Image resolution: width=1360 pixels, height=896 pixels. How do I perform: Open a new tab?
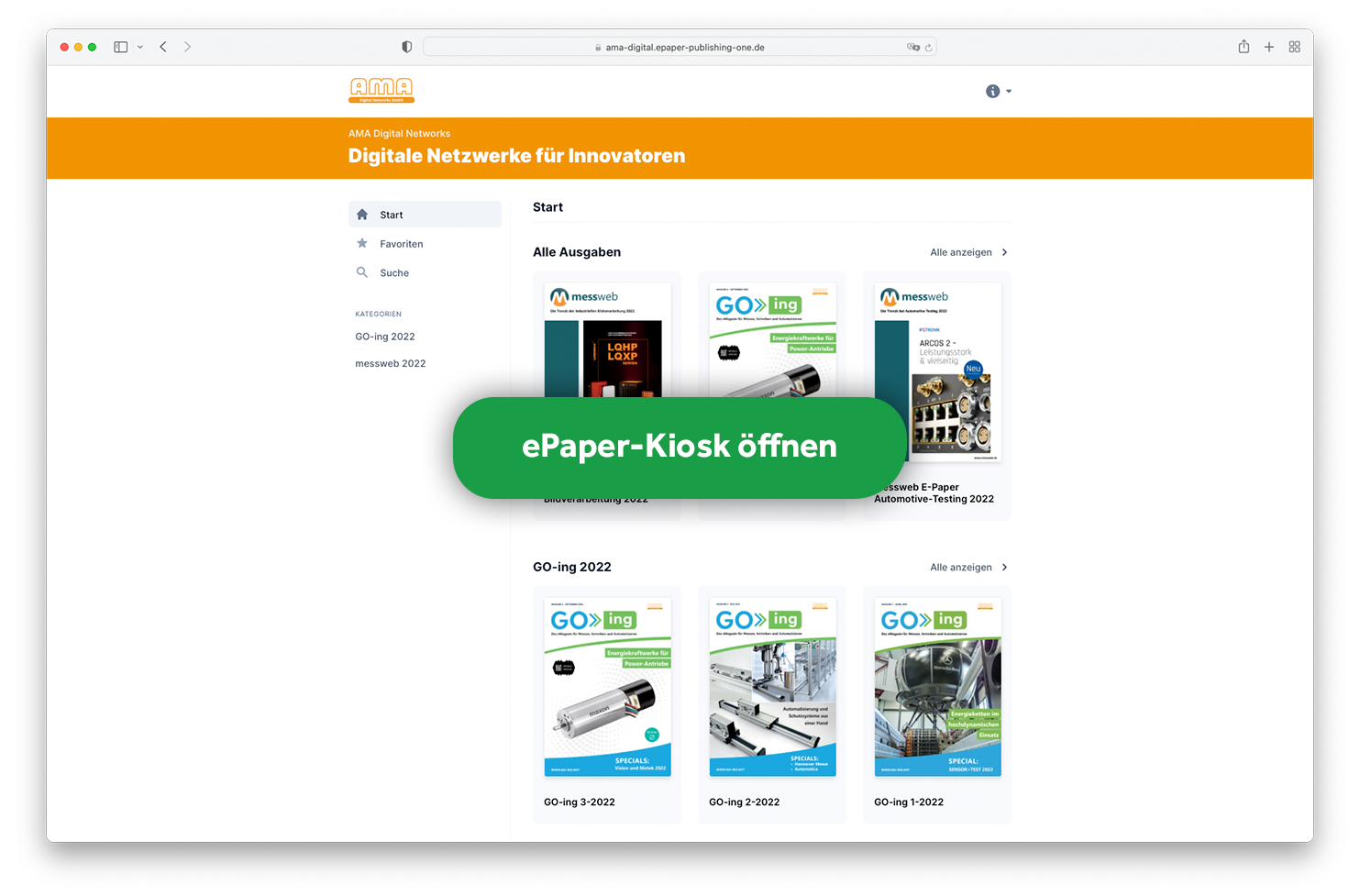pyautogui.click(x=1269, y=47)
